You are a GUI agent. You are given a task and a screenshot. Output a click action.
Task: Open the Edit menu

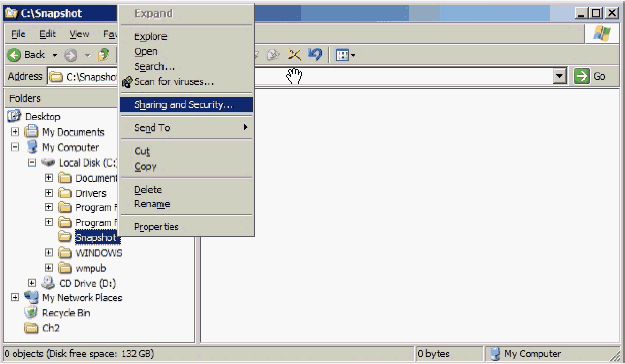47,34
